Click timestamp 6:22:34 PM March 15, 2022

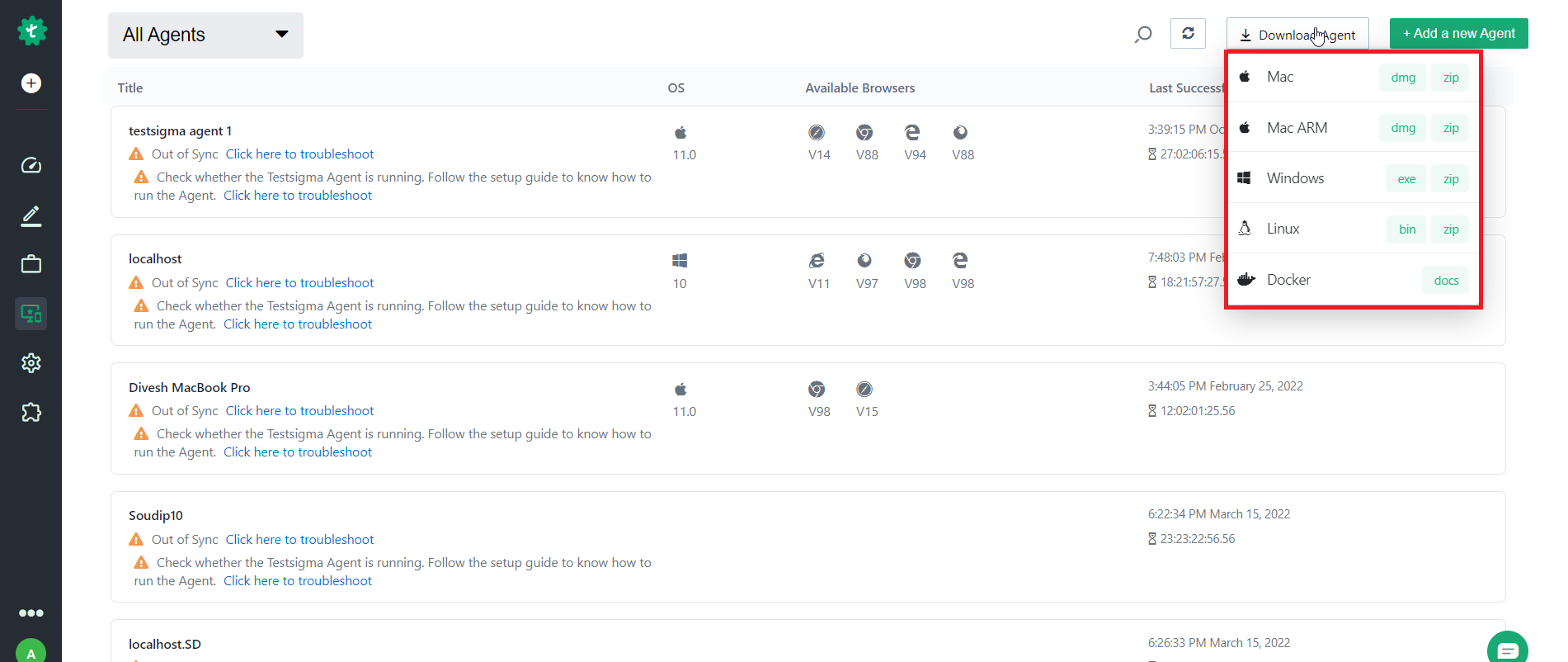tap(1219, 514)
